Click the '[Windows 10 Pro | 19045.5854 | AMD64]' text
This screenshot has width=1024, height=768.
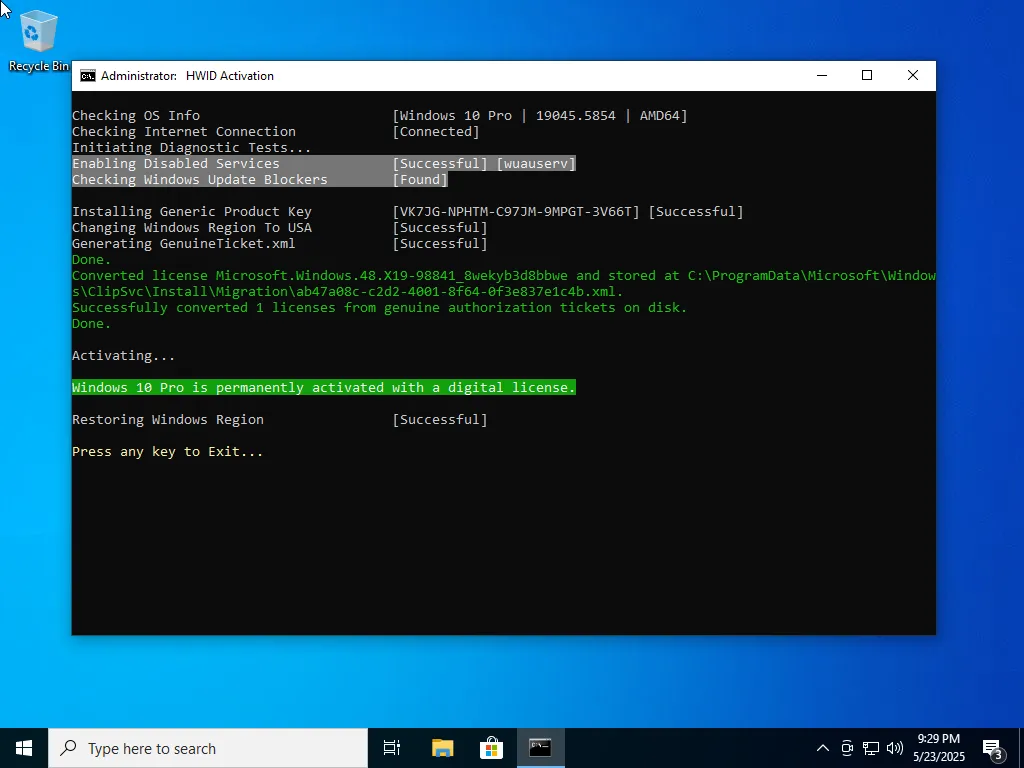tap(539, 116)
